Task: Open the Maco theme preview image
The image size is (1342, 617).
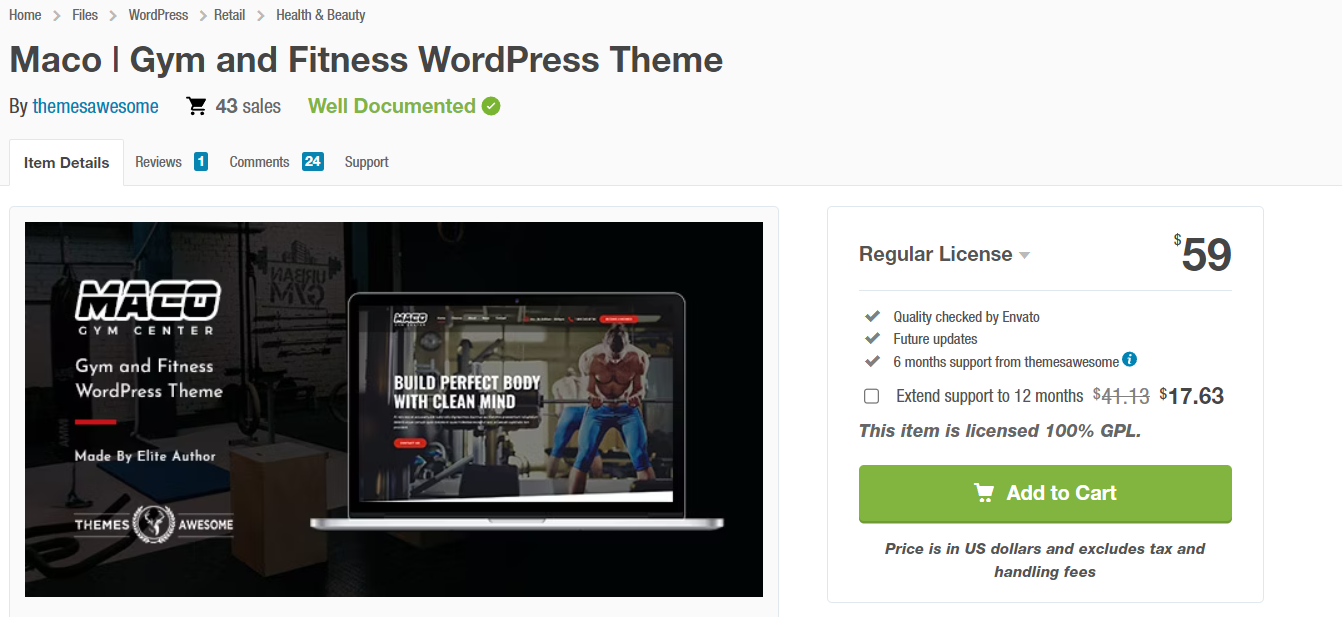Action: pyautogui.click(x=394, y=409)
